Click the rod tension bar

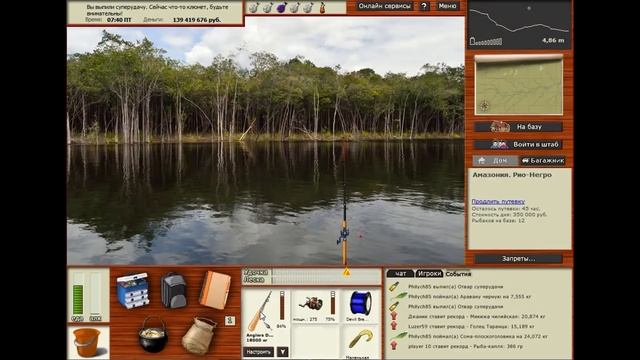pos(326,272)
